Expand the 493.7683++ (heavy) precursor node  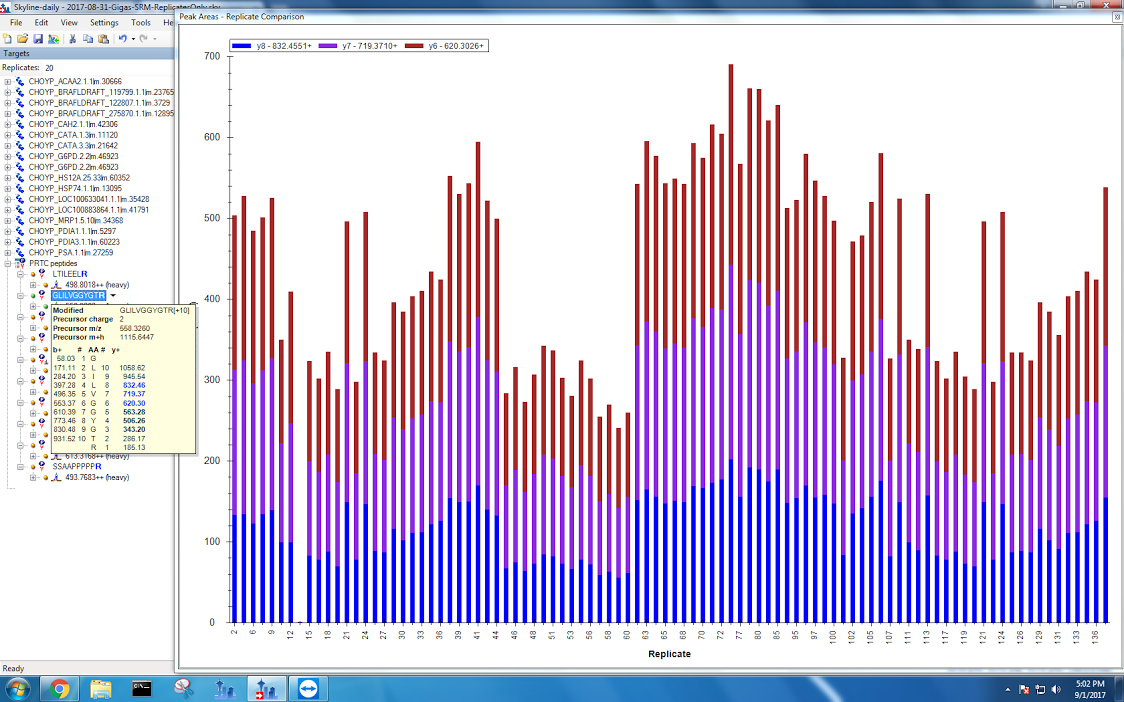coord(33,478)
